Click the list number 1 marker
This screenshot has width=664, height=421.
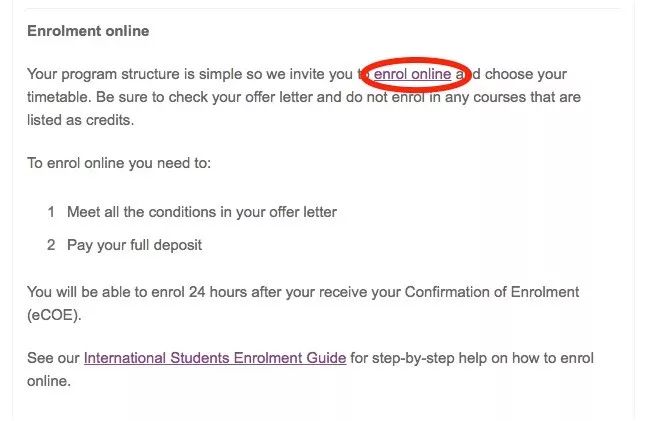click(51, 212)
